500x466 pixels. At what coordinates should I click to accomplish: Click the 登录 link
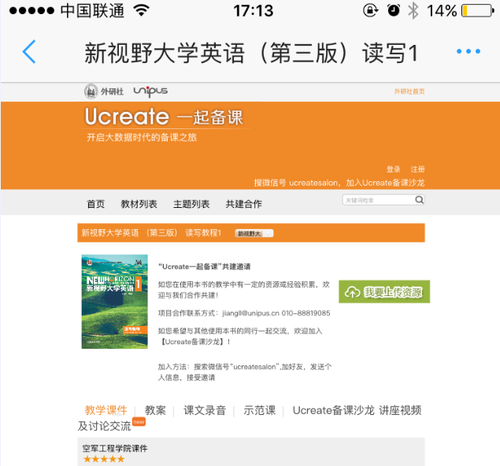click(x=393, y=169)
